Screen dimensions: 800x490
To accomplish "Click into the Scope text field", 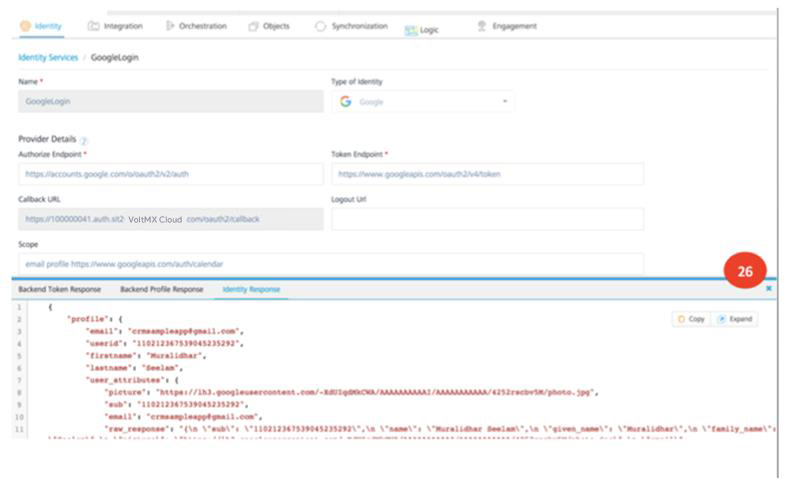I will coord(331,264).
